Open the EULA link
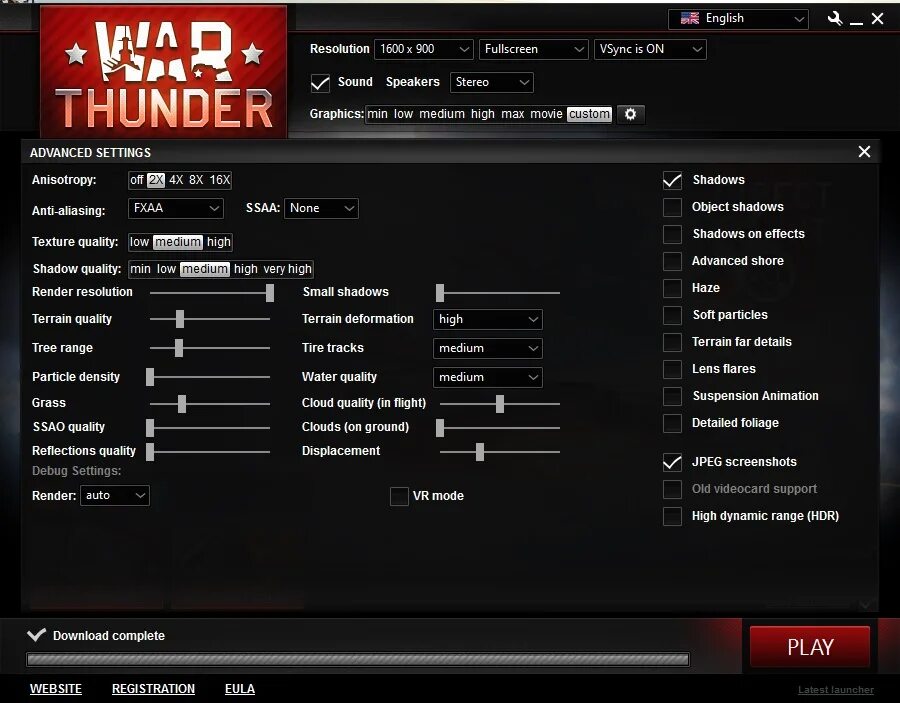The image size is (900, 703). coord(240,689)
